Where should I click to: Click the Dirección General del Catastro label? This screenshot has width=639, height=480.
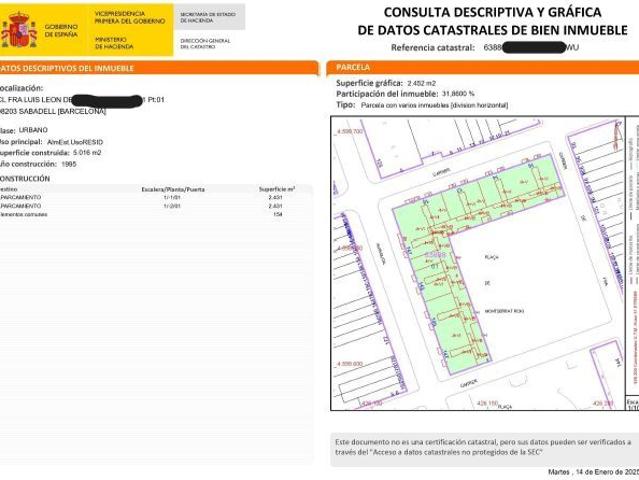pyautogui.click(x=205, y=44)
